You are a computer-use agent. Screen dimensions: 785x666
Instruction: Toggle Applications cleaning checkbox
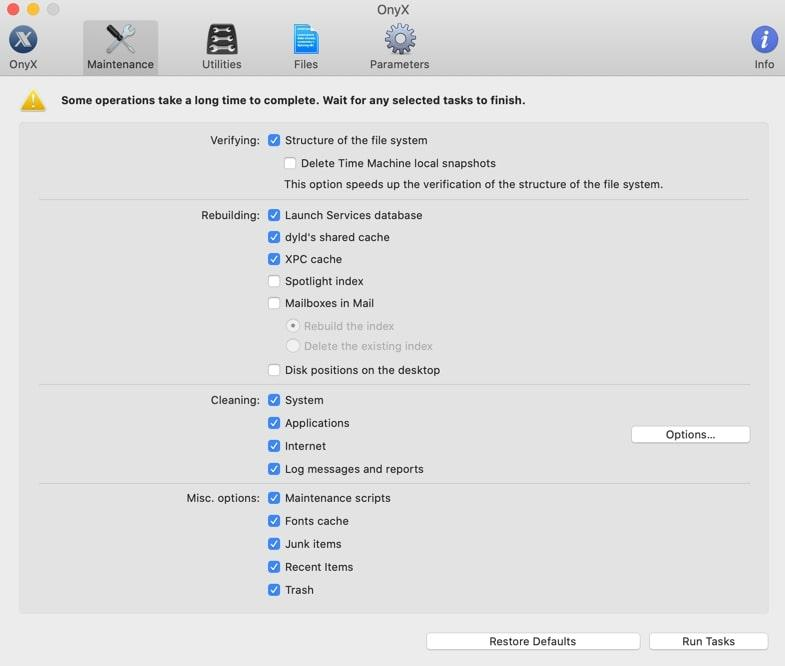pos(274,423)
